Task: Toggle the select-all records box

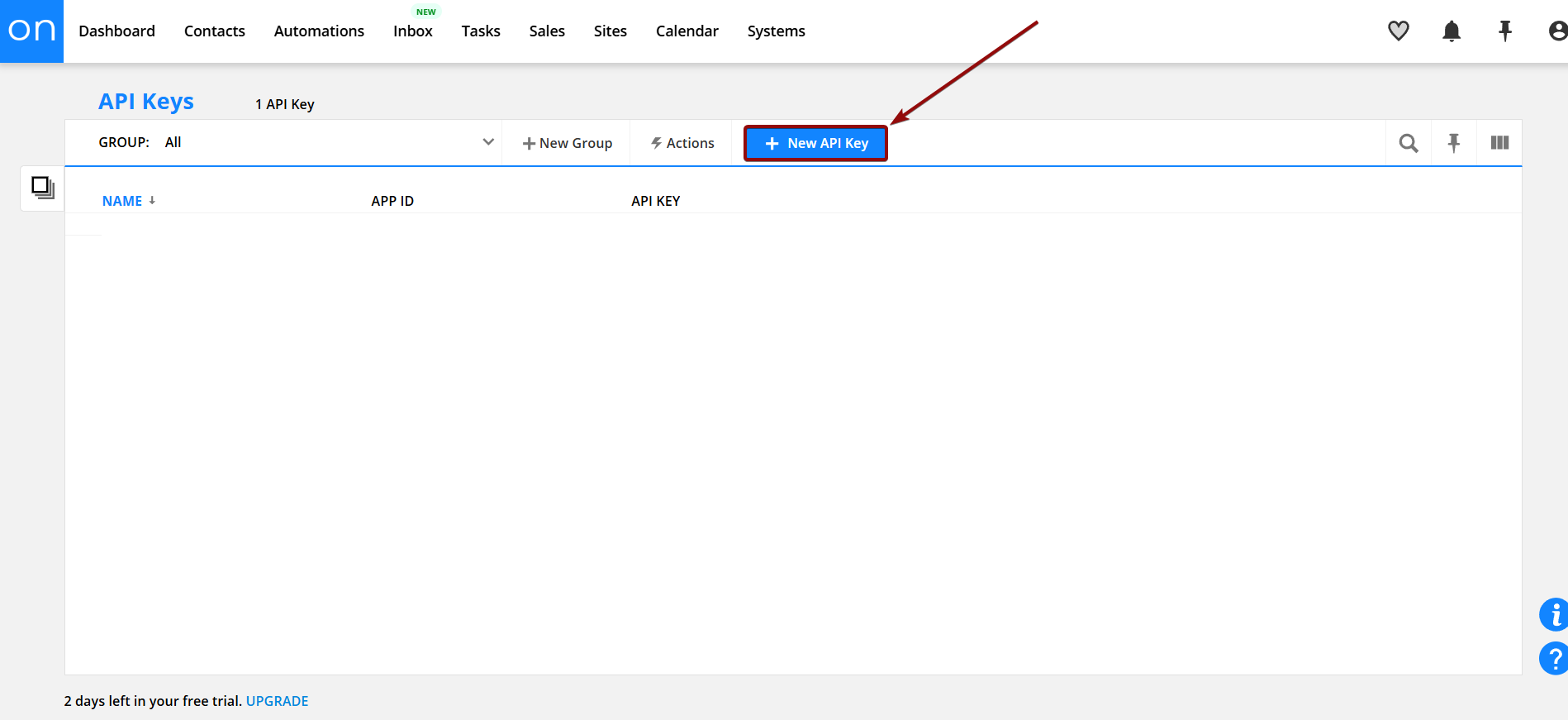Action: pos(42,188)
